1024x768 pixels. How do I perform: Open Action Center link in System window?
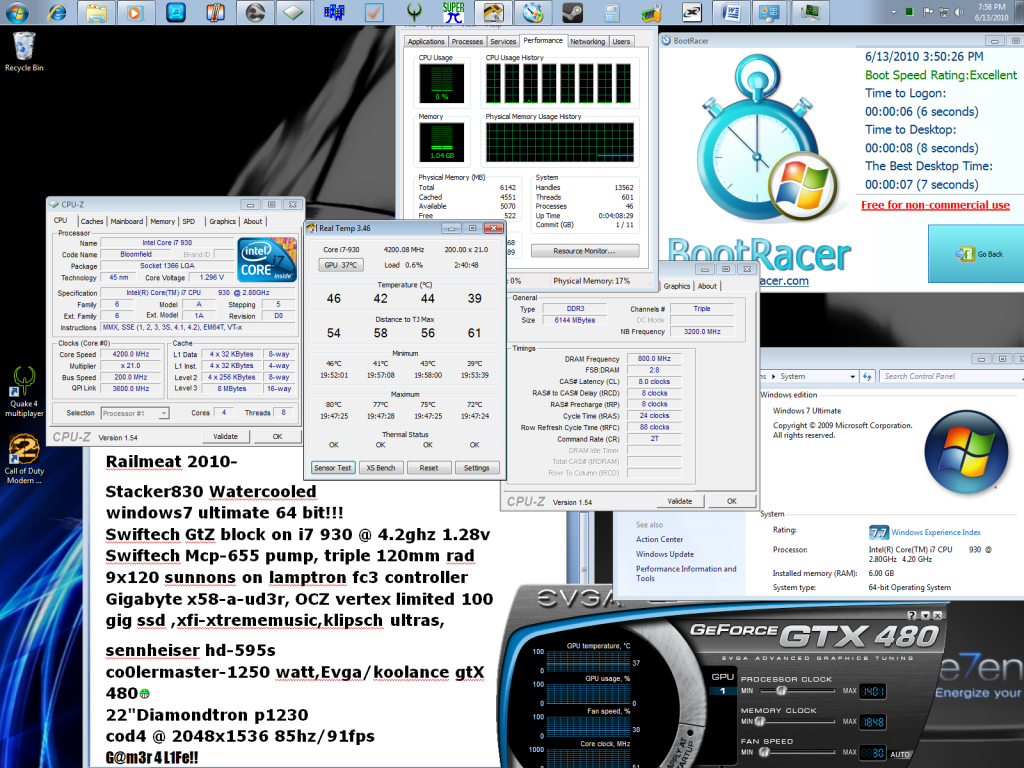pyautogui.click(x=659, y=539)
